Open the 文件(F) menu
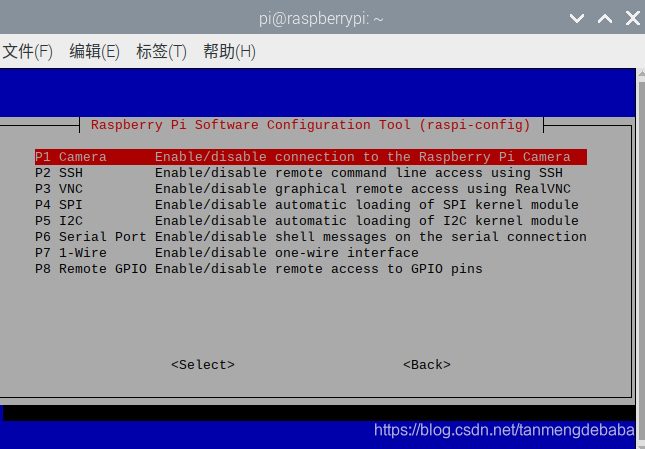645x449 pixels. tap(27, 51)
